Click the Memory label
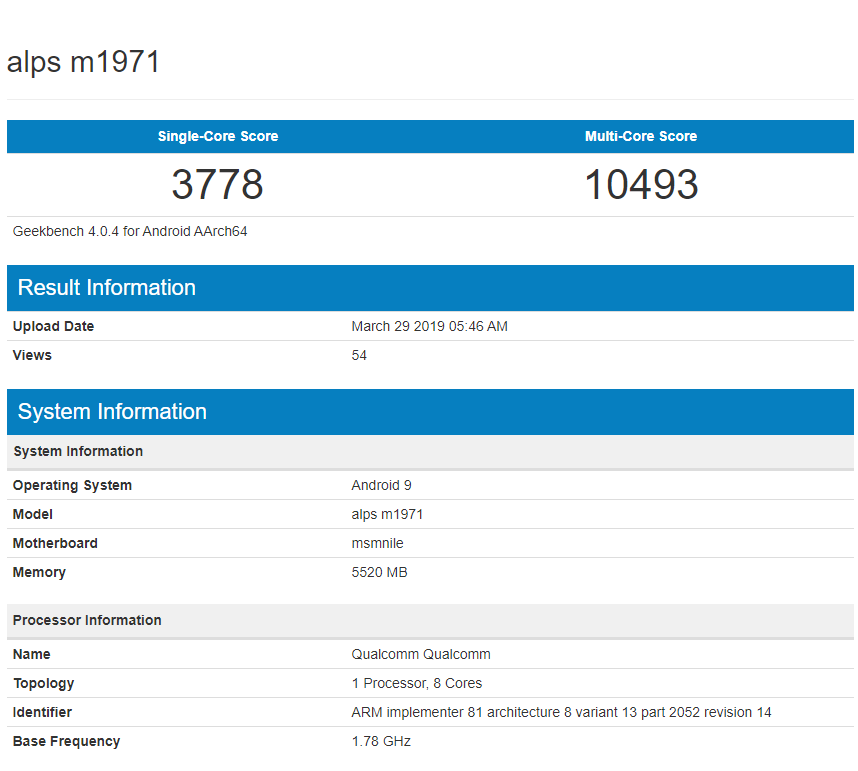858x771 pixels. click(x=39, y=572)
